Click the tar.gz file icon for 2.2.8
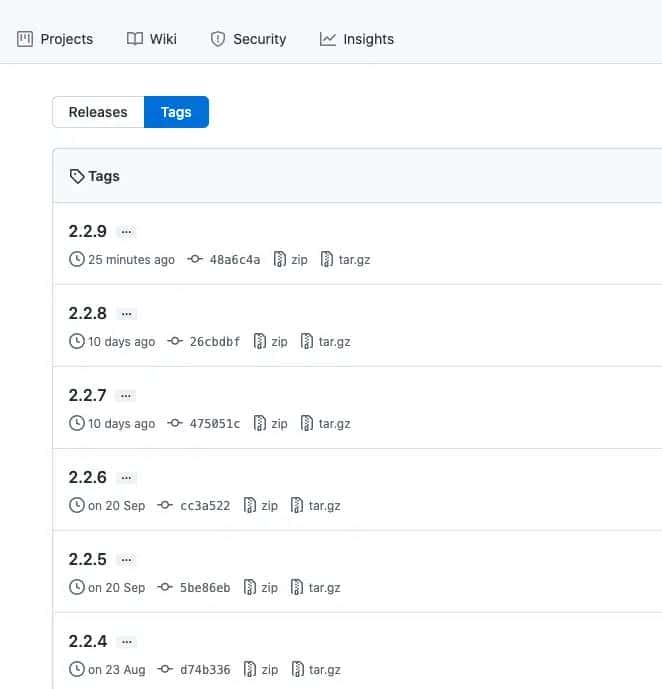662x689 pixels. point(307,342)
